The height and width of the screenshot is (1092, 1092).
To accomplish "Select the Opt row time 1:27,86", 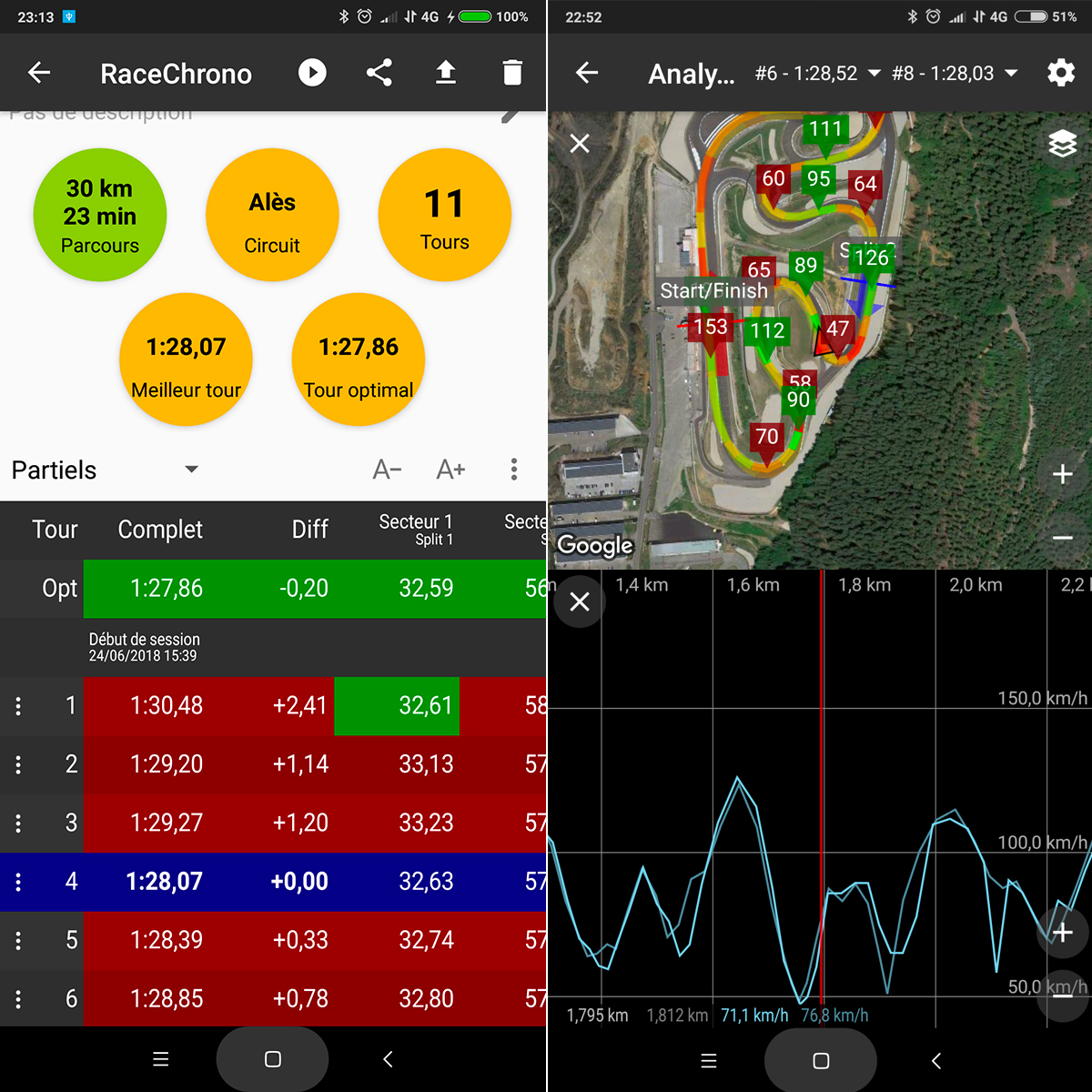I will click(x=167, y=589).
